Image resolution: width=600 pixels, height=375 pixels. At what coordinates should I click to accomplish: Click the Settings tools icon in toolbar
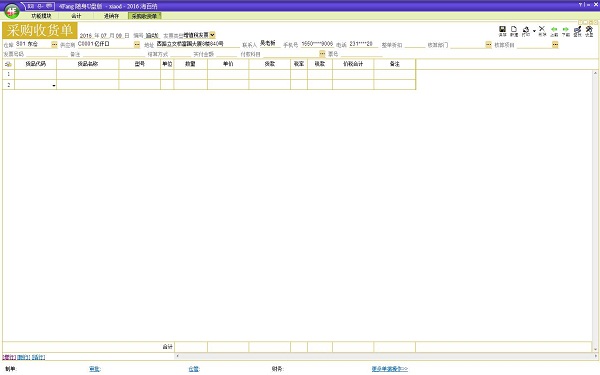tap(589, 31)
